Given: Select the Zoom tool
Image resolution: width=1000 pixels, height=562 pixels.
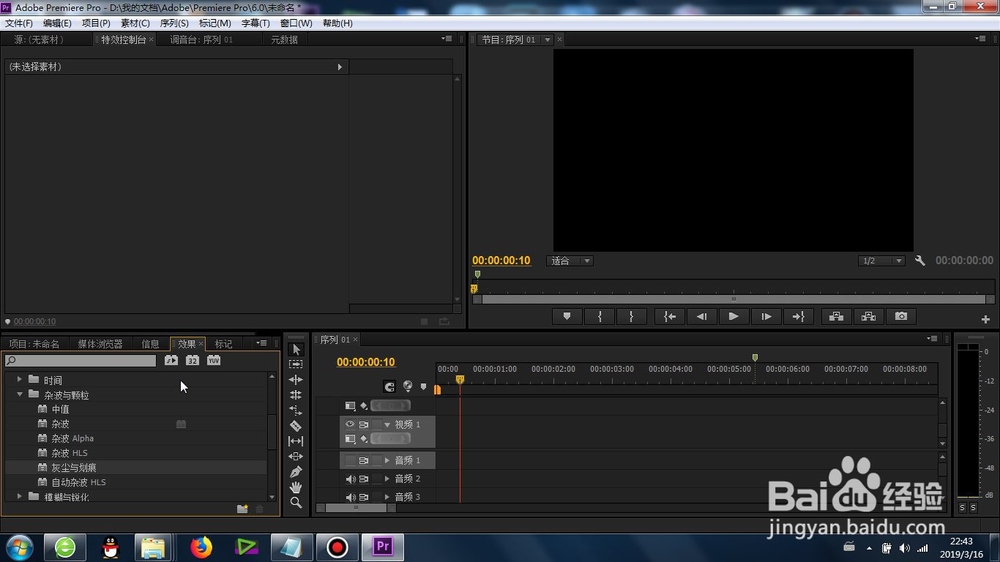Looking at the screenshot, I should pyautogui.click(x=296, y=503).
